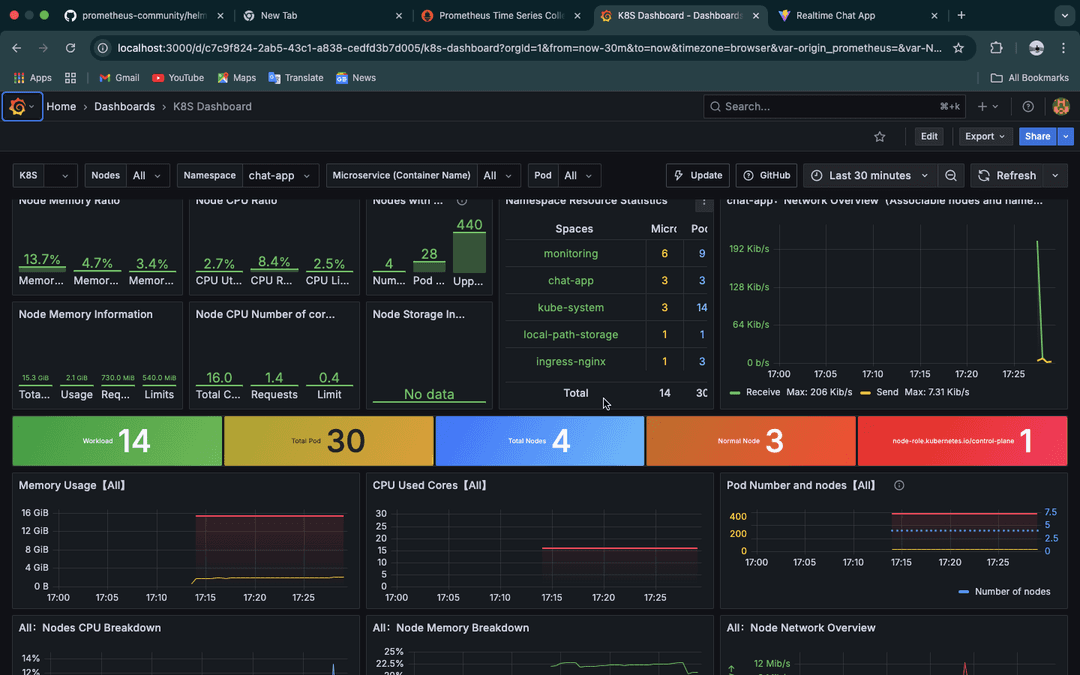
Task: Expand the Export dropdown menu
Action: point(985,137)
